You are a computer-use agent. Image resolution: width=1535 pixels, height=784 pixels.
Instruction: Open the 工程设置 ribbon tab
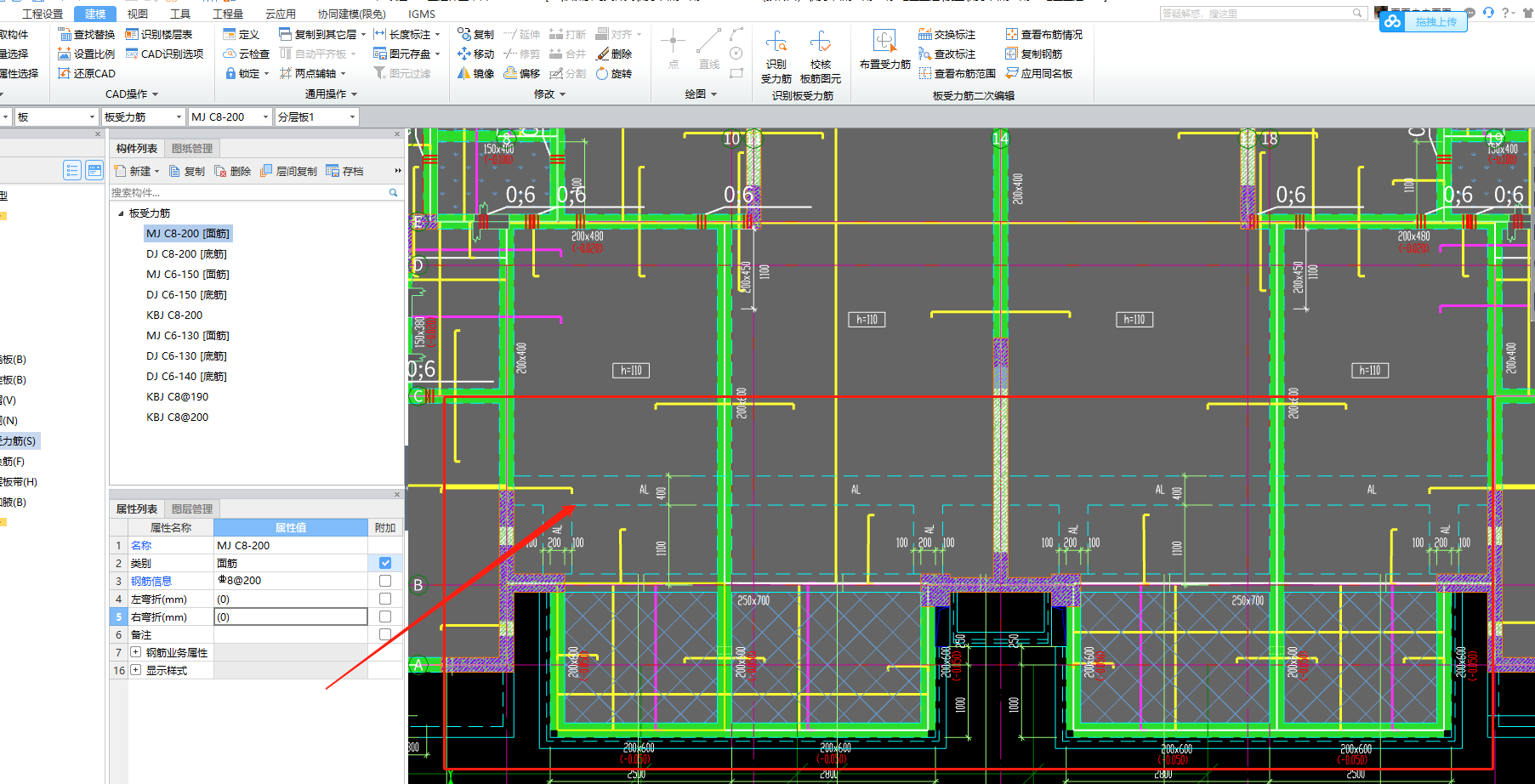point(43,14)
